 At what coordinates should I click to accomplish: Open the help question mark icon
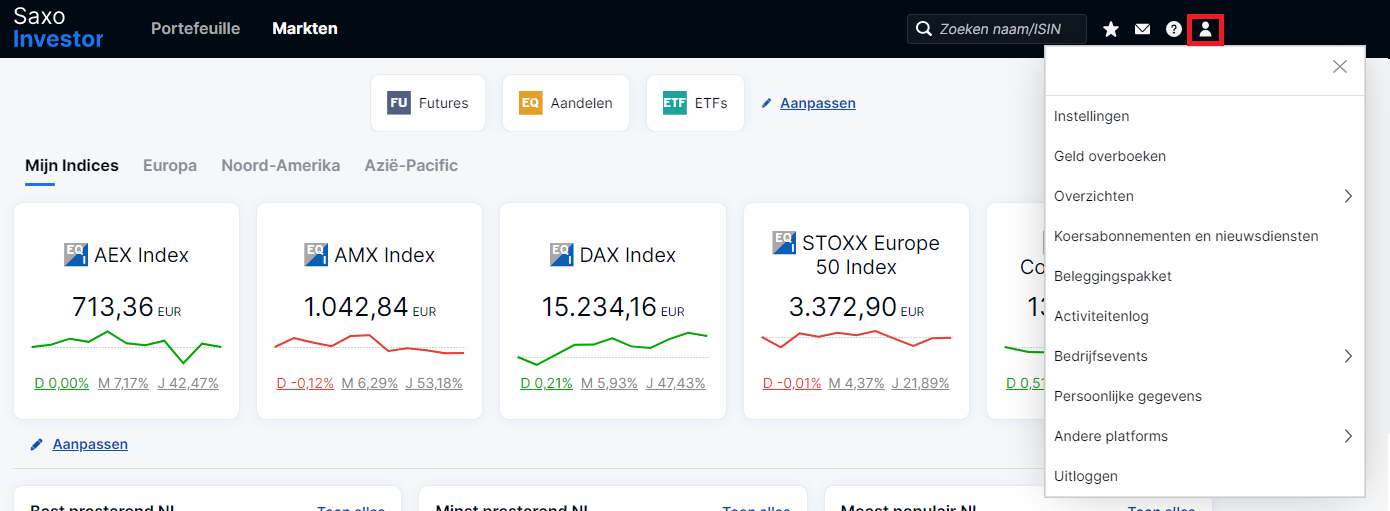tap(1174, 30)
